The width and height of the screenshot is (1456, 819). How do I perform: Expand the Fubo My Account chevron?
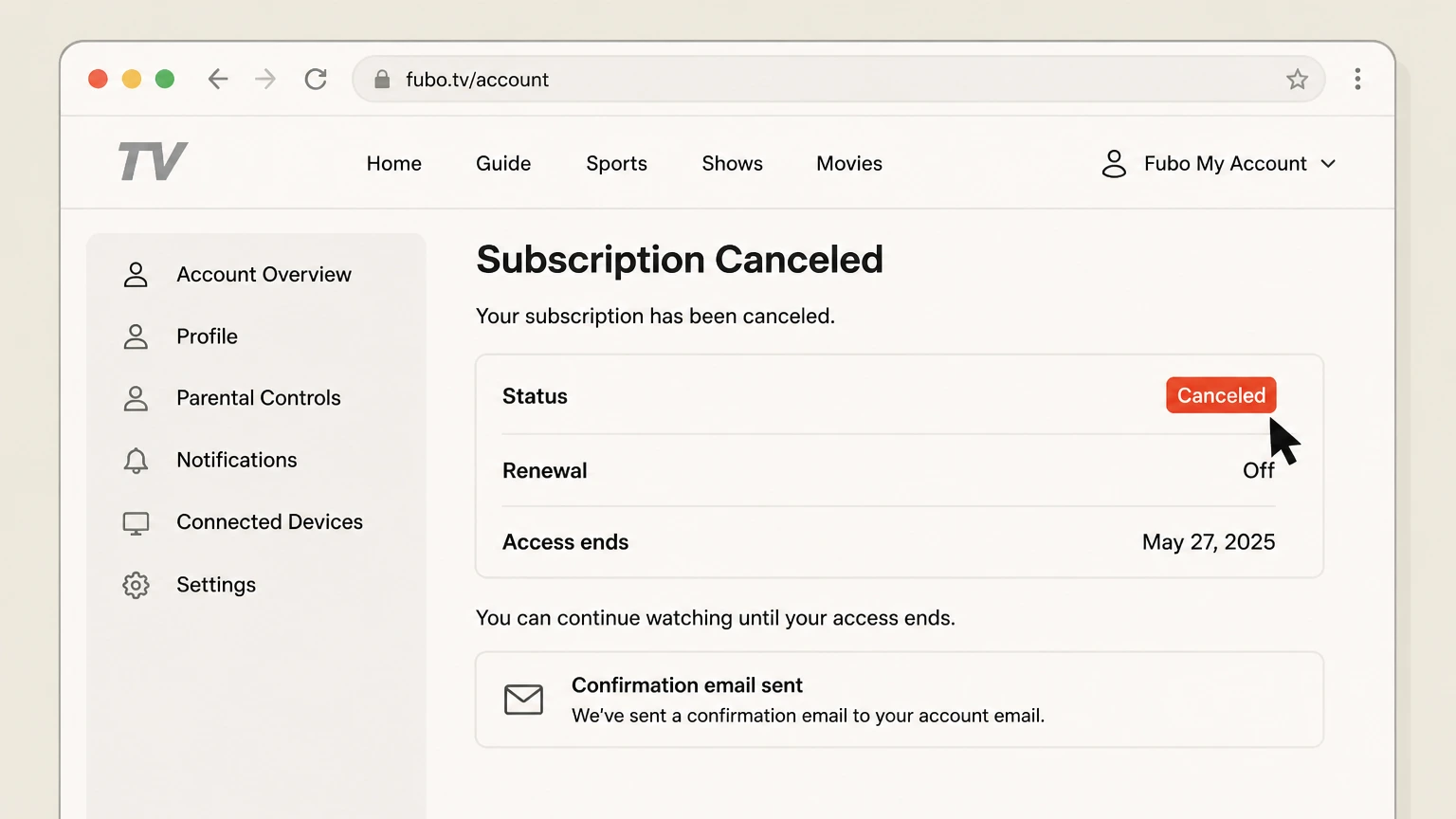pos(1328,164)
